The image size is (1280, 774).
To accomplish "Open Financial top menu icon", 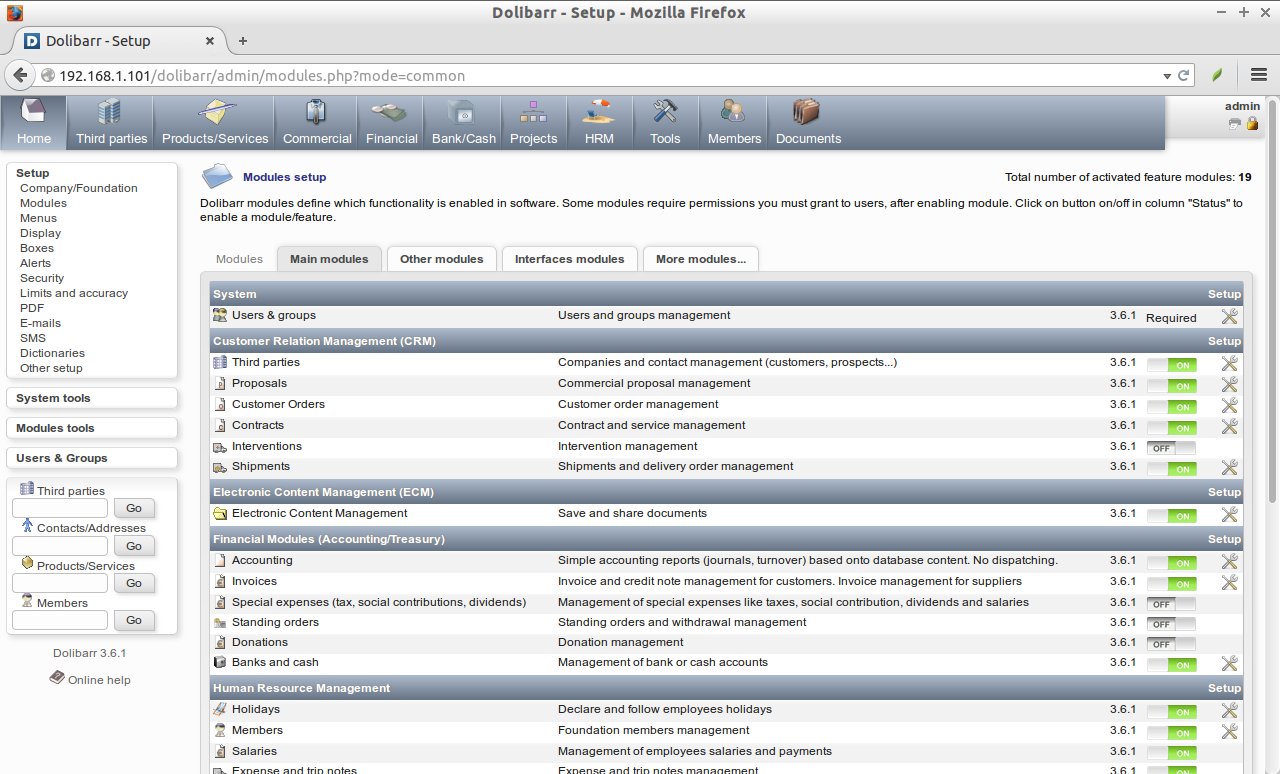I will [391, 112].
